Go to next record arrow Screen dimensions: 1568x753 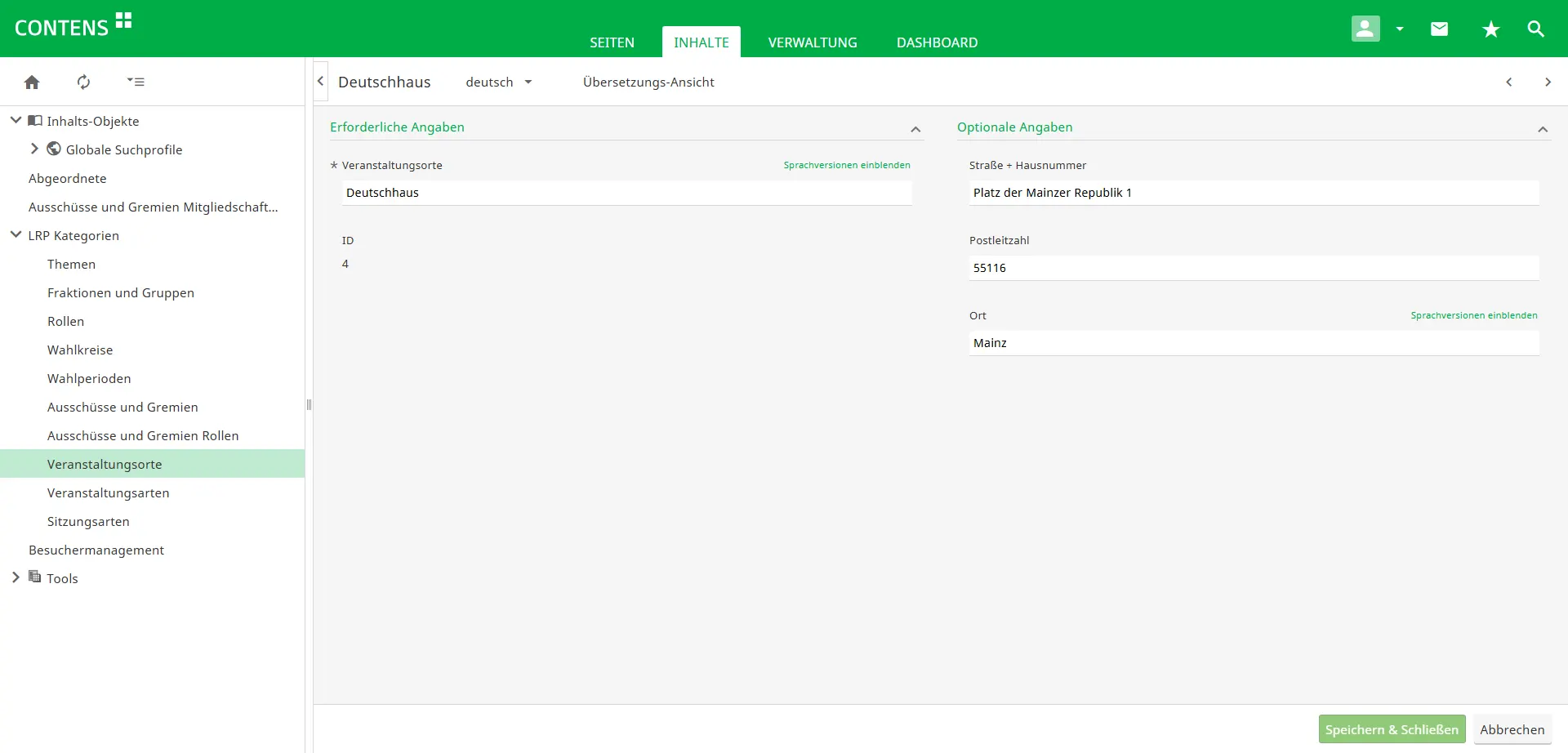[1548, 82]
